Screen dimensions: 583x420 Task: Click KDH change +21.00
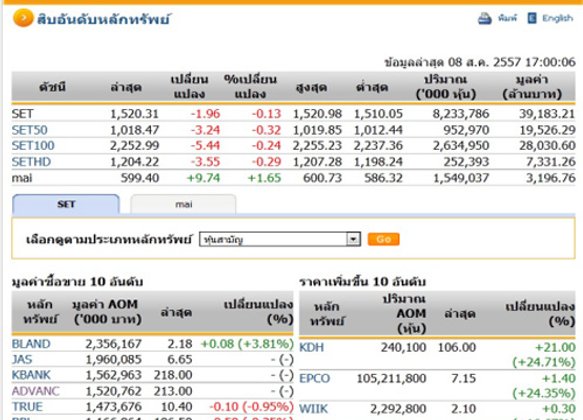tap(555, 348)
